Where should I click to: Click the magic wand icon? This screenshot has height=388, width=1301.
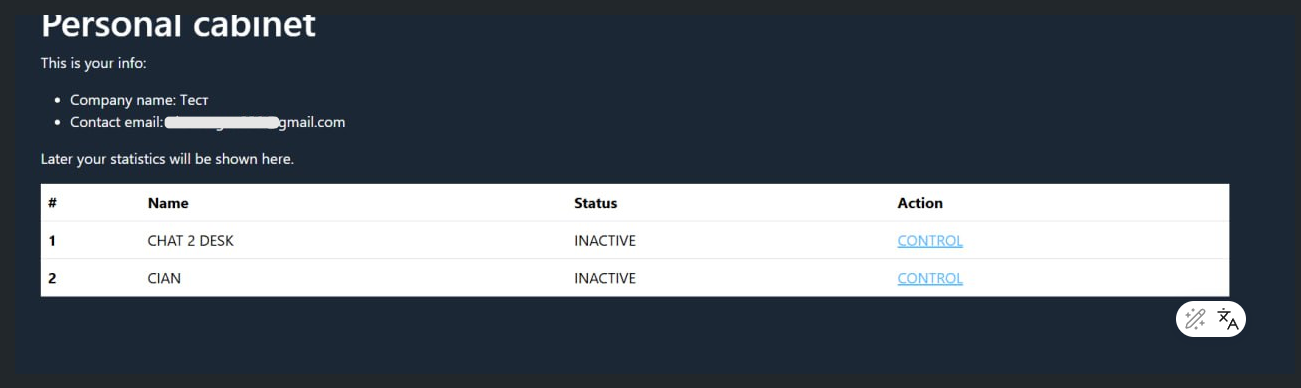[x=1194, y=319]
